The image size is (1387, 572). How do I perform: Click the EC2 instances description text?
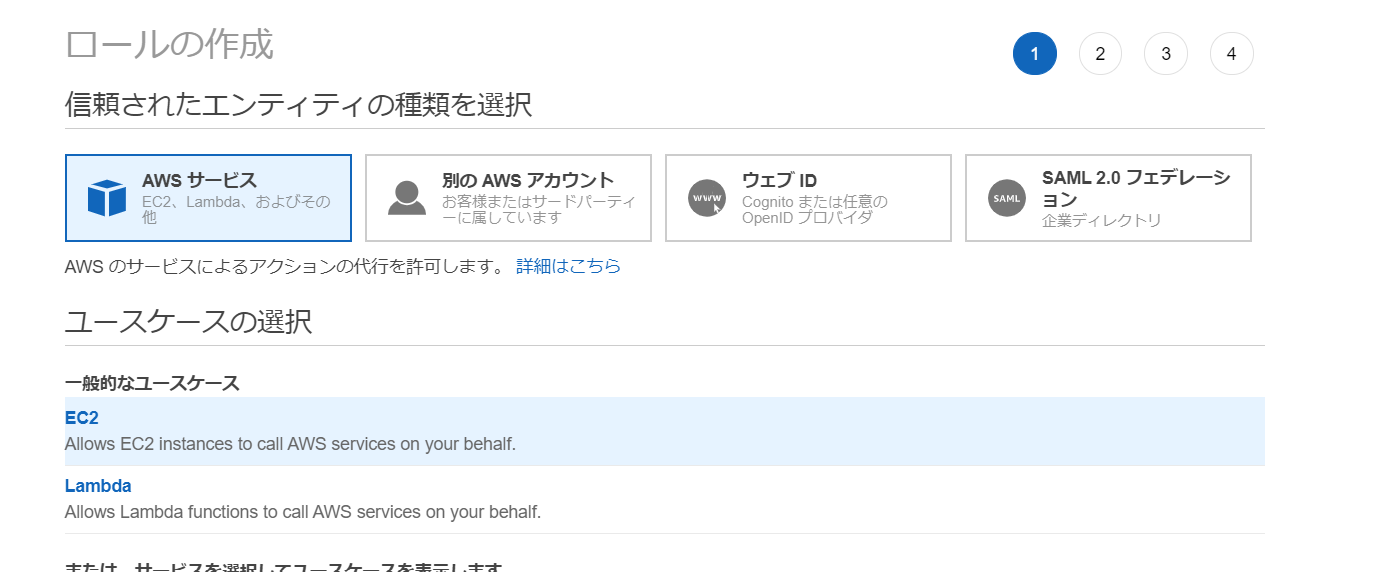click(290, 444)
